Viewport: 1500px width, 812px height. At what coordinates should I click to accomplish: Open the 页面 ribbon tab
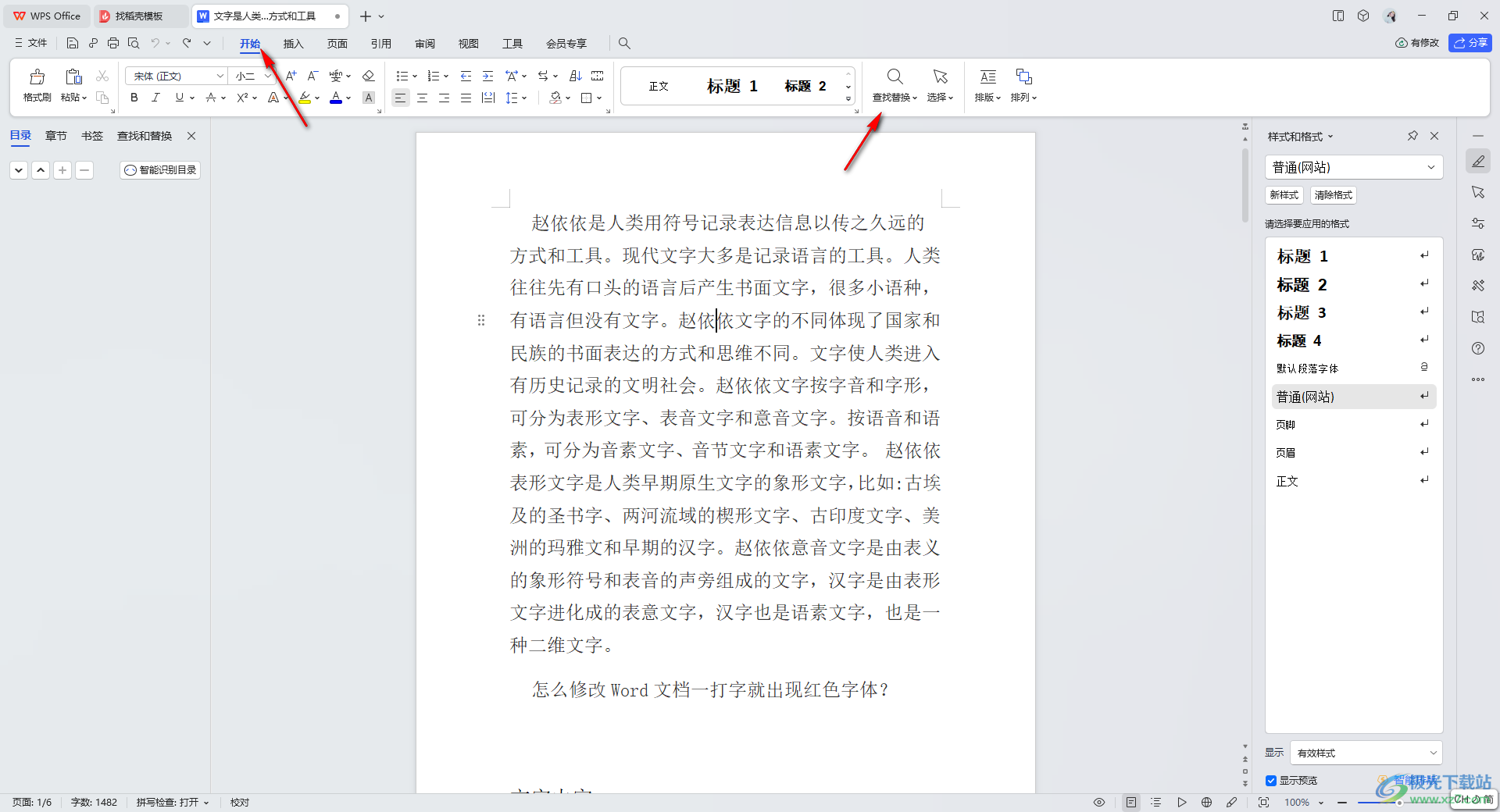point(337,44)
